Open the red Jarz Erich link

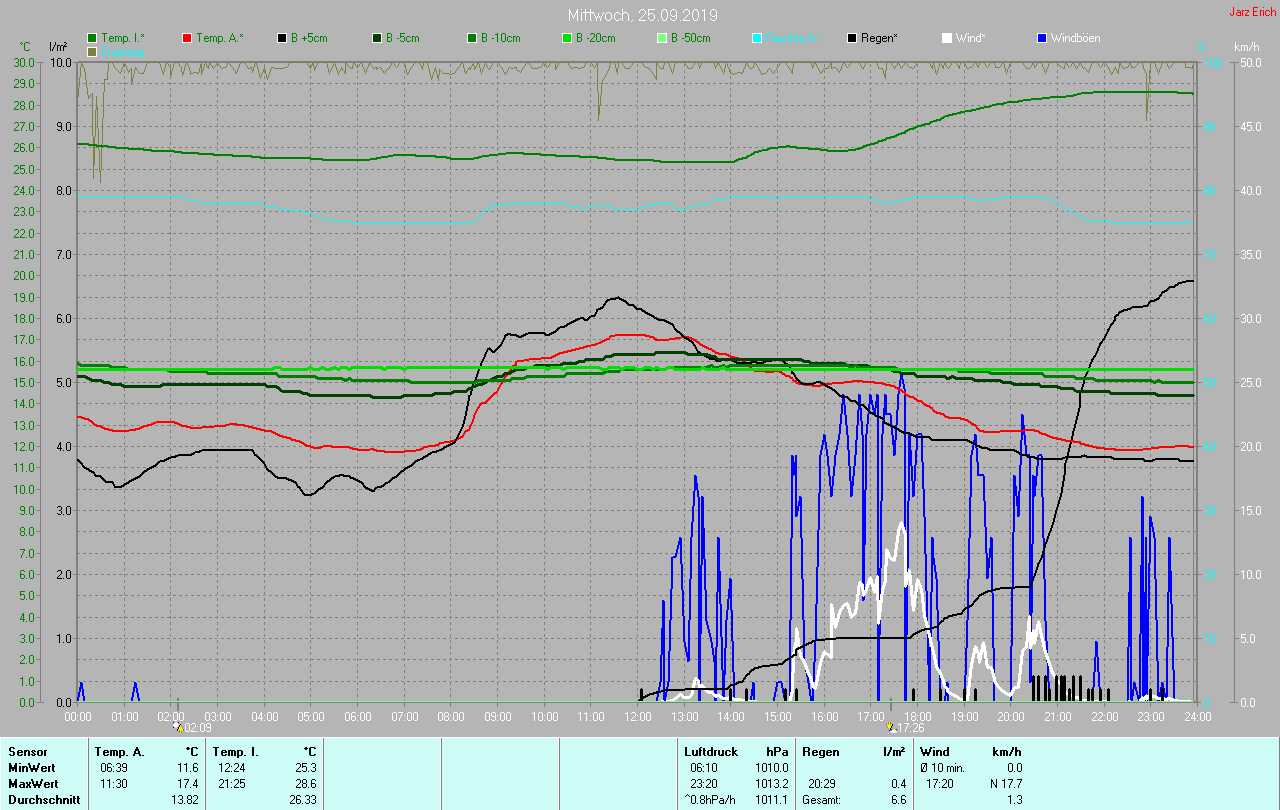pyautogui.click(x=1252, y=12)
